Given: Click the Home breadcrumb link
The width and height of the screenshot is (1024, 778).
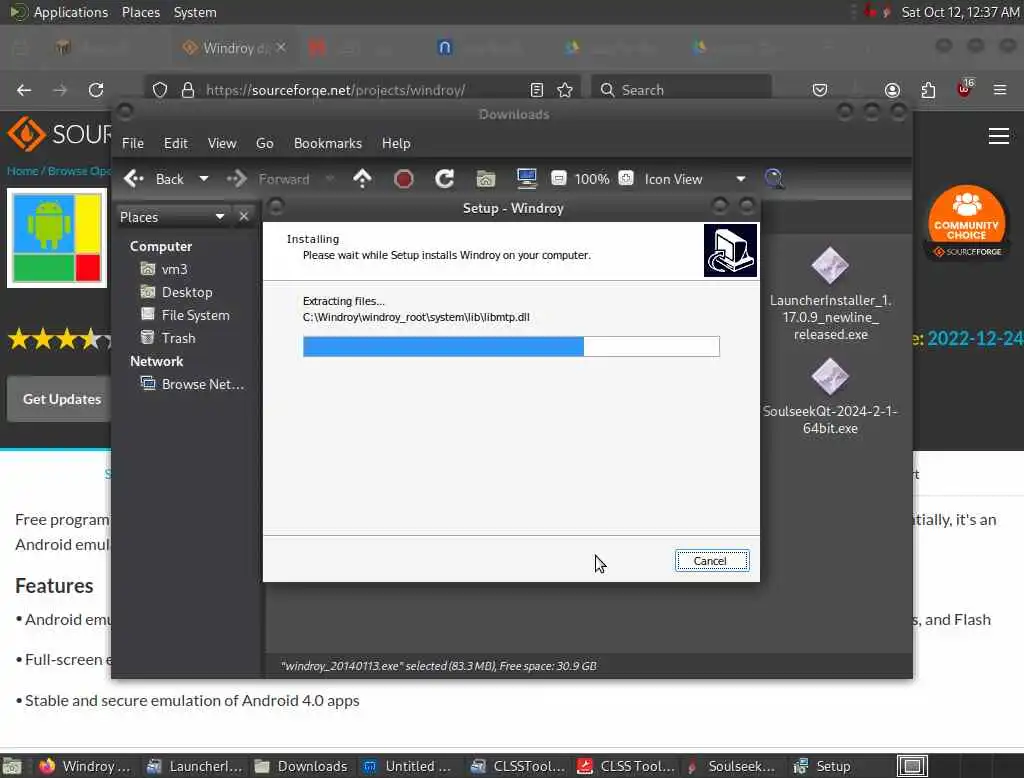Looking at the screenshot, I should tap(22, 171).
